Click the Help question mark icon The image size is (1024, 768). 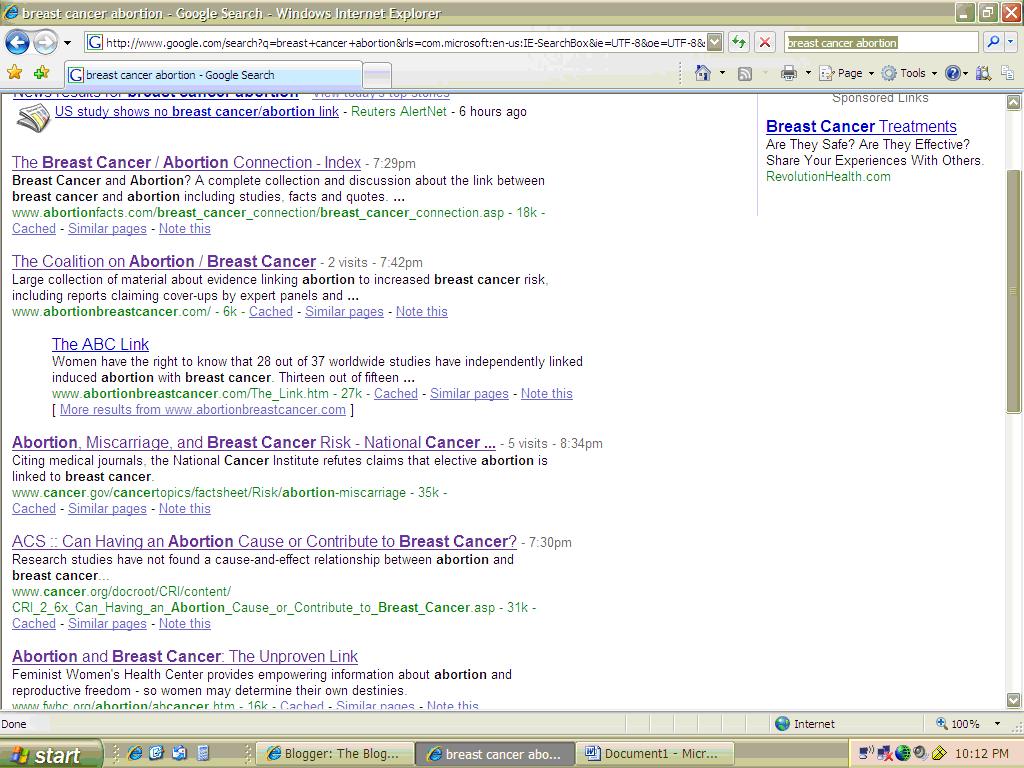[953, 73]
